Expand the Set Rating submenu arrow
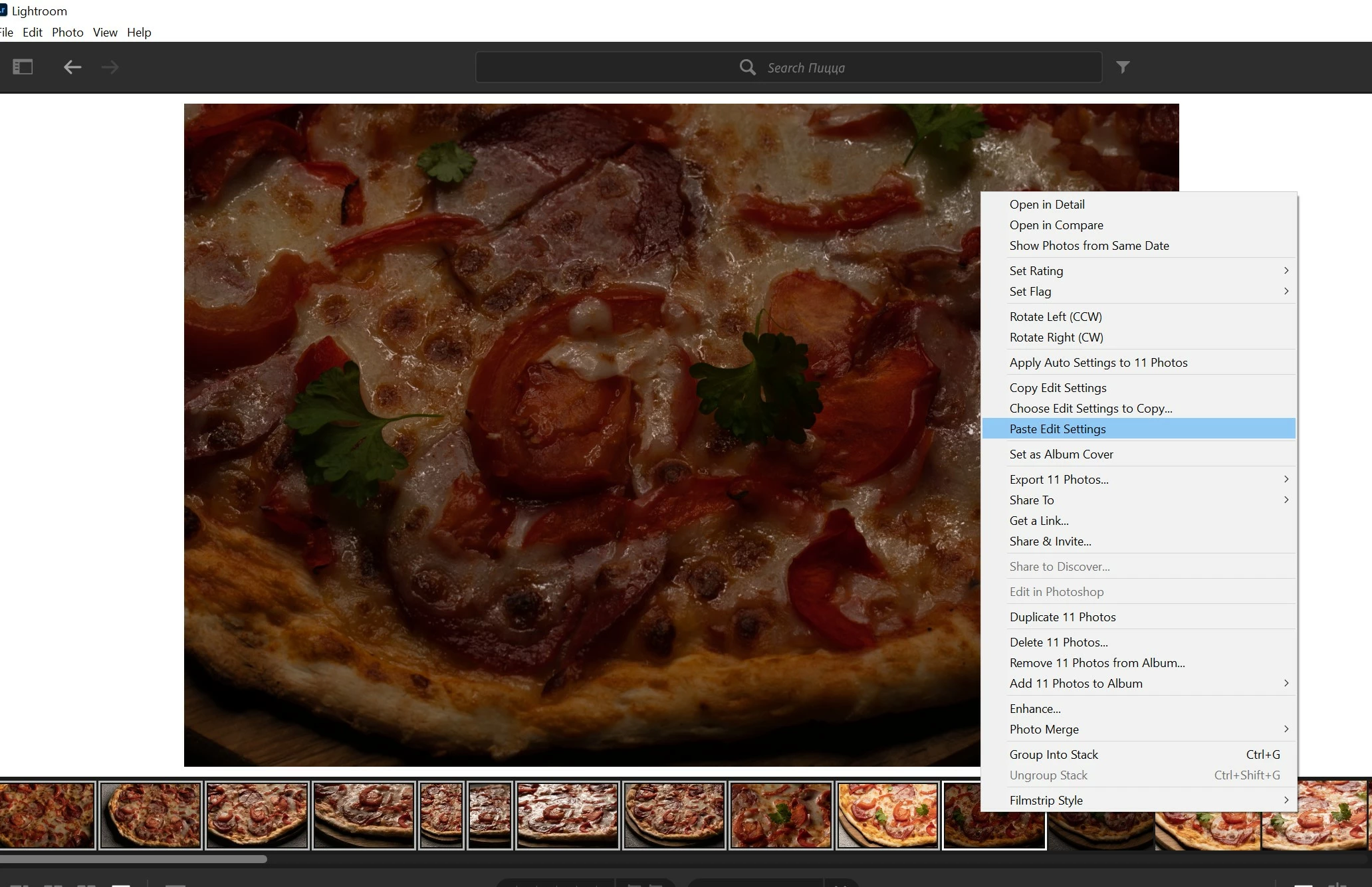This screenshot has height=887, width=1372. pos(1286,270)
